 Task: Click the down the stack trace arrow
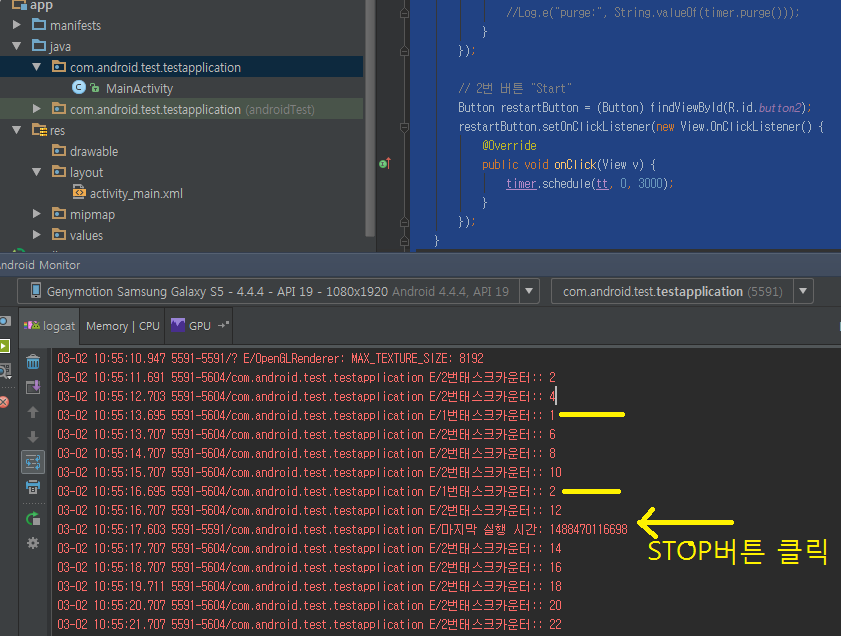pos(33,437)
